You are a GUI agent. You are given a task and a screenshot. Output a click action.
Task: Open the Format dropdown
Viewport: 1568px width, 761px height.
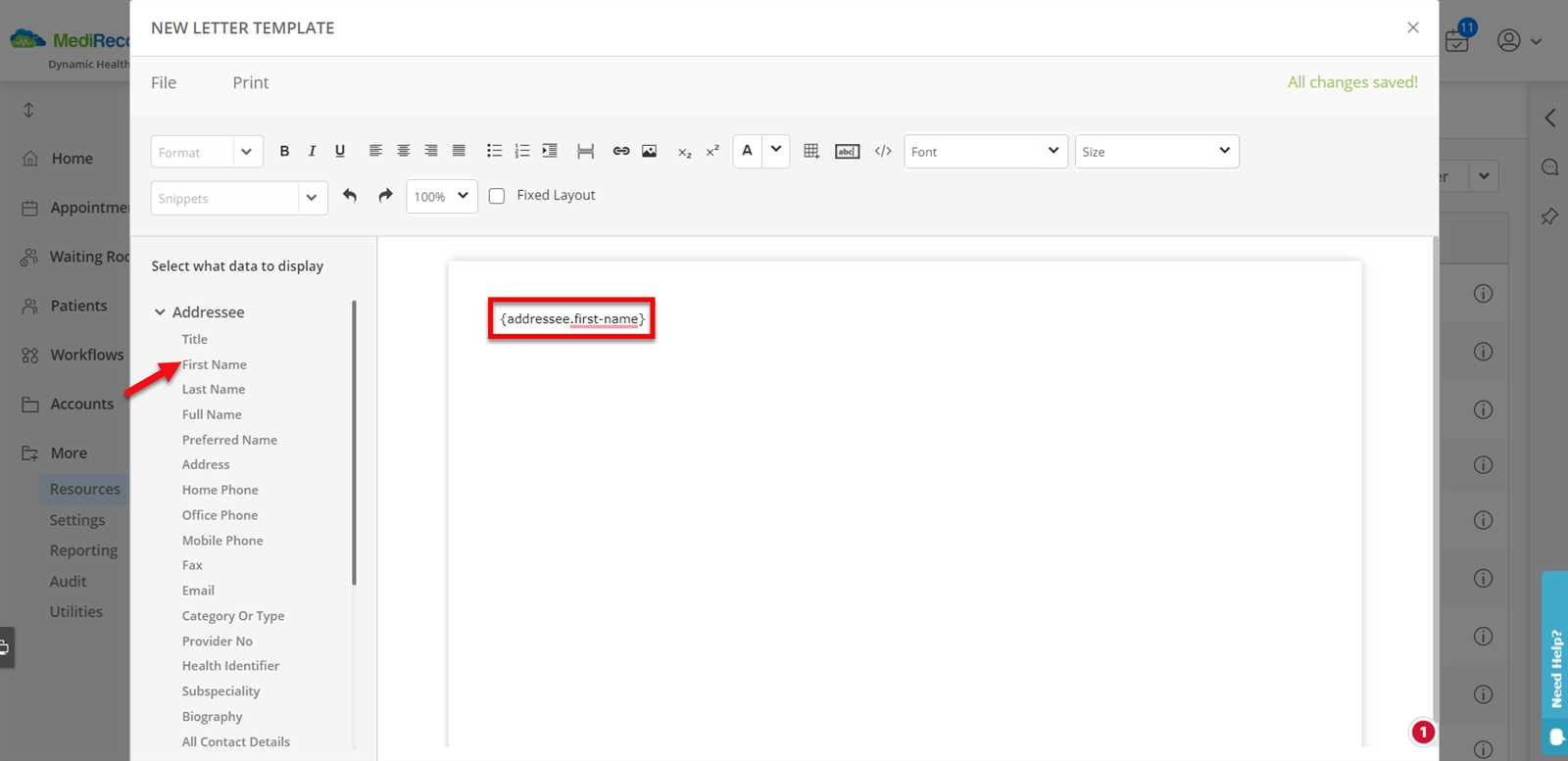(207, 152)
